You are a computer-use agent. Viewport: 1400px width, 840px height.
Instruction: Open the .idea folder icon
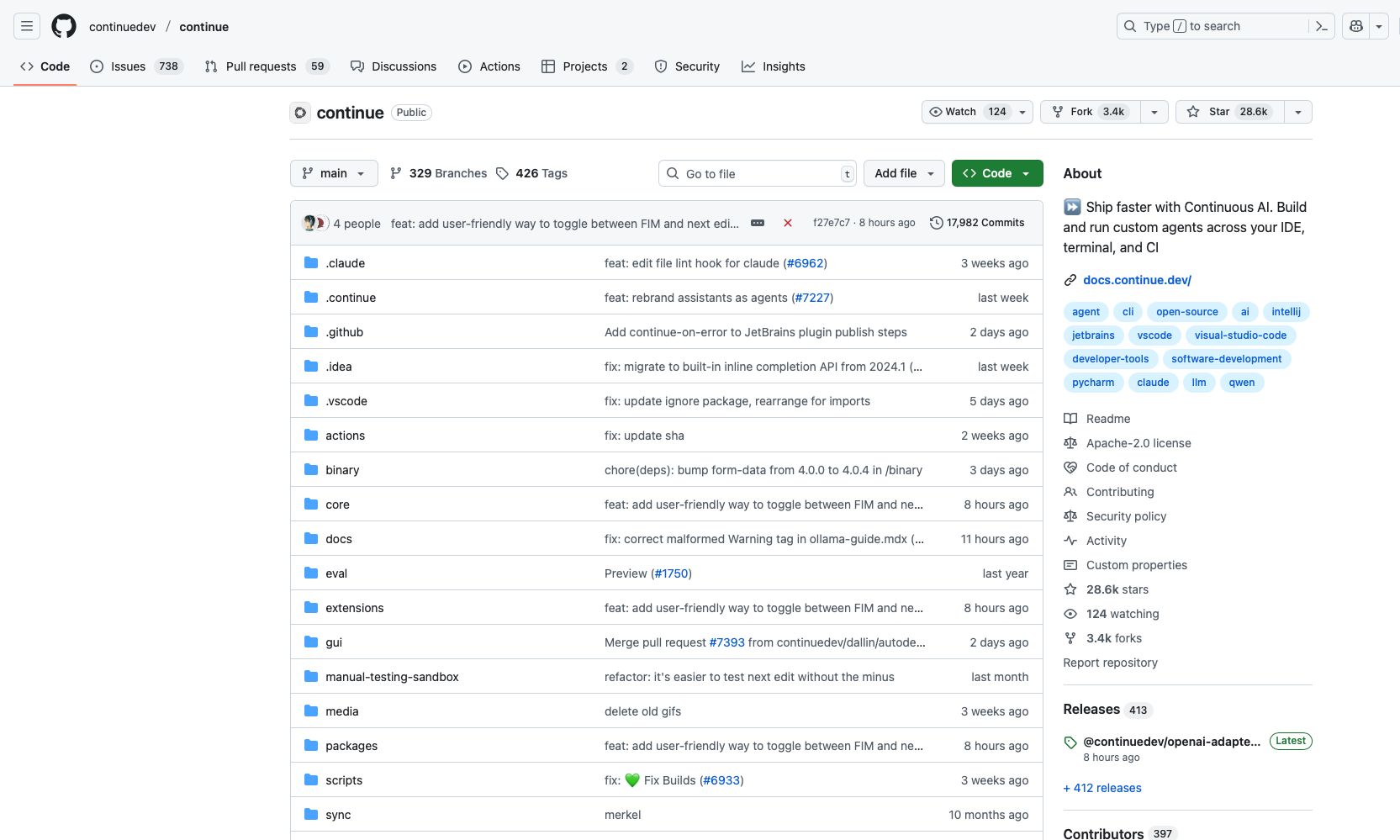(x=311, y=366)
